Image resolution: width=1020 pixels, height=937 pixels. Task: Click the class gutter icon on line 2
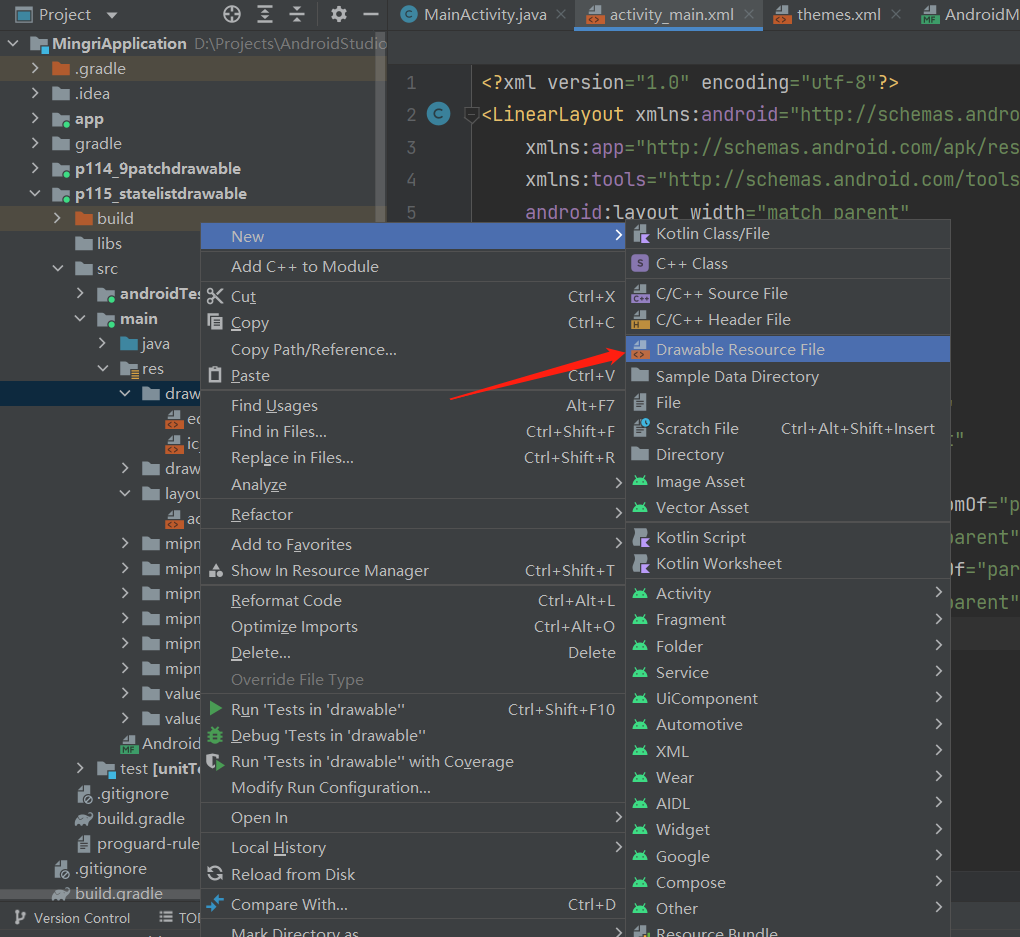pyautogui.click(x=438, y=114)
